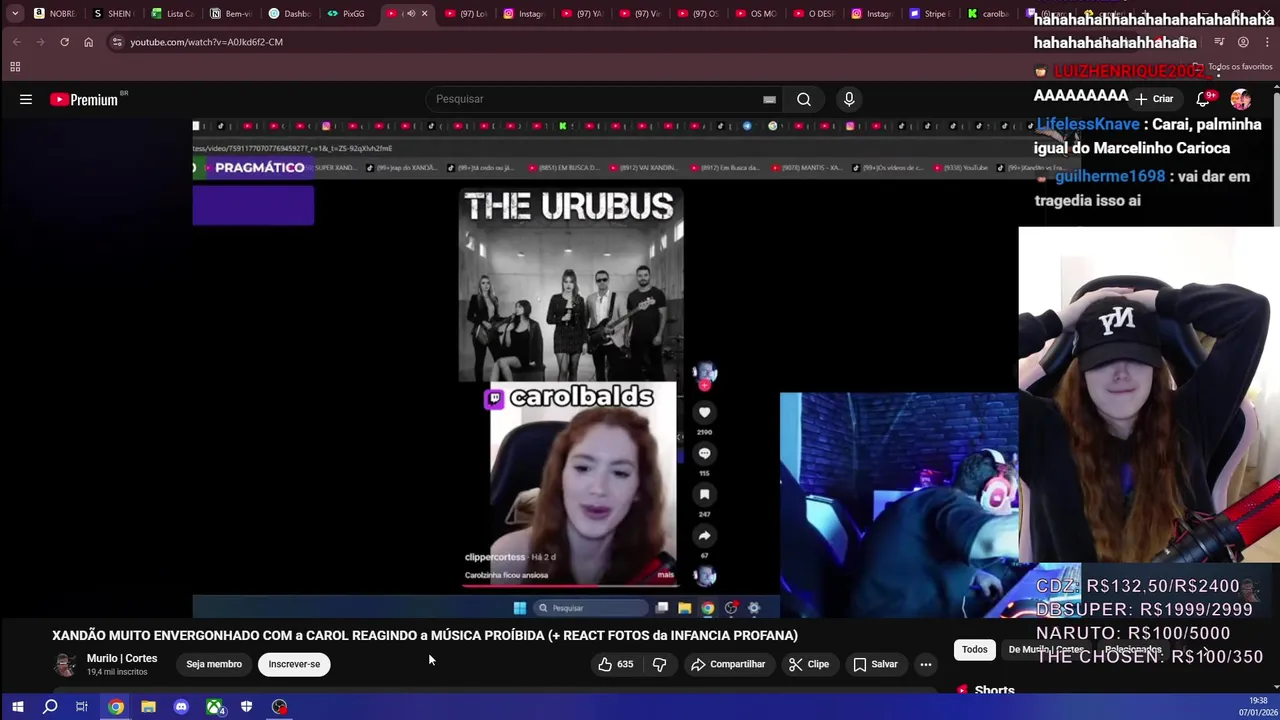Open the YouTube guide hamburger menu
Viewport: 1280px width, 720px height.
click(x=26, y=99)
